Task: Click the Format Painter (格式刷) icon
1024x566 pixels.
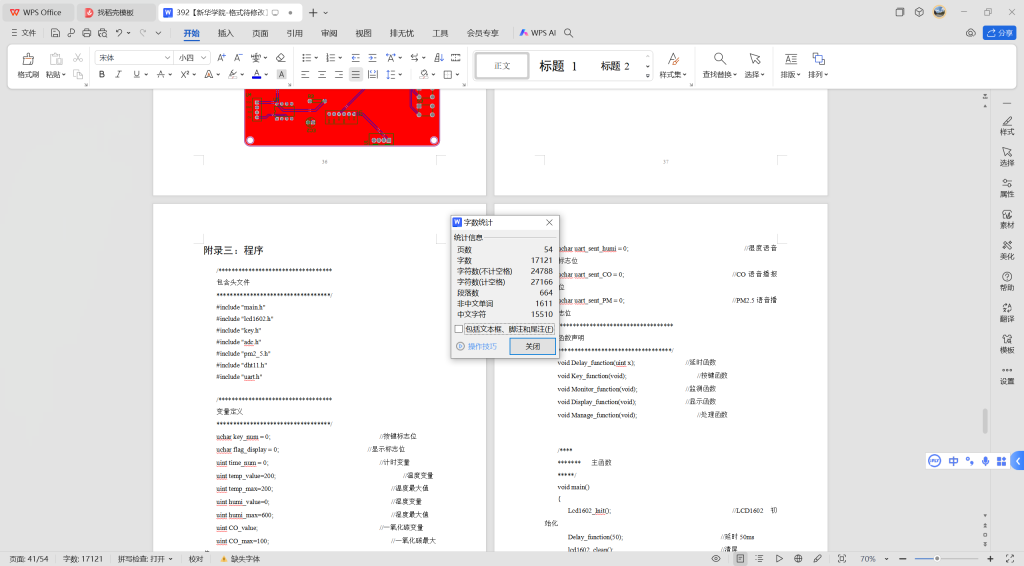Action: 27,62
